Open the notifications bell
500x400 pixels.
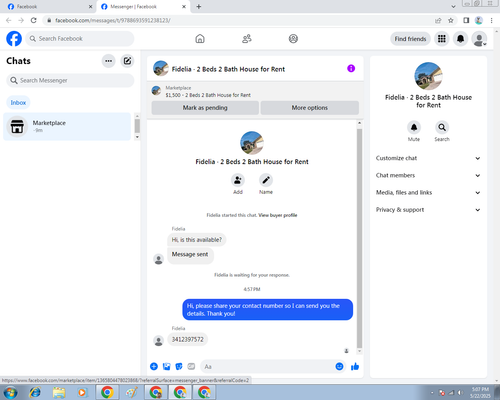click(460, 39)
